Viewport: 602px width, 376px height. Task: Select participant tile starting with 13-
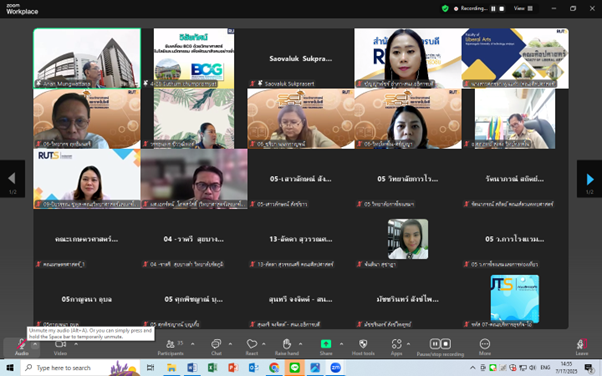301,239
